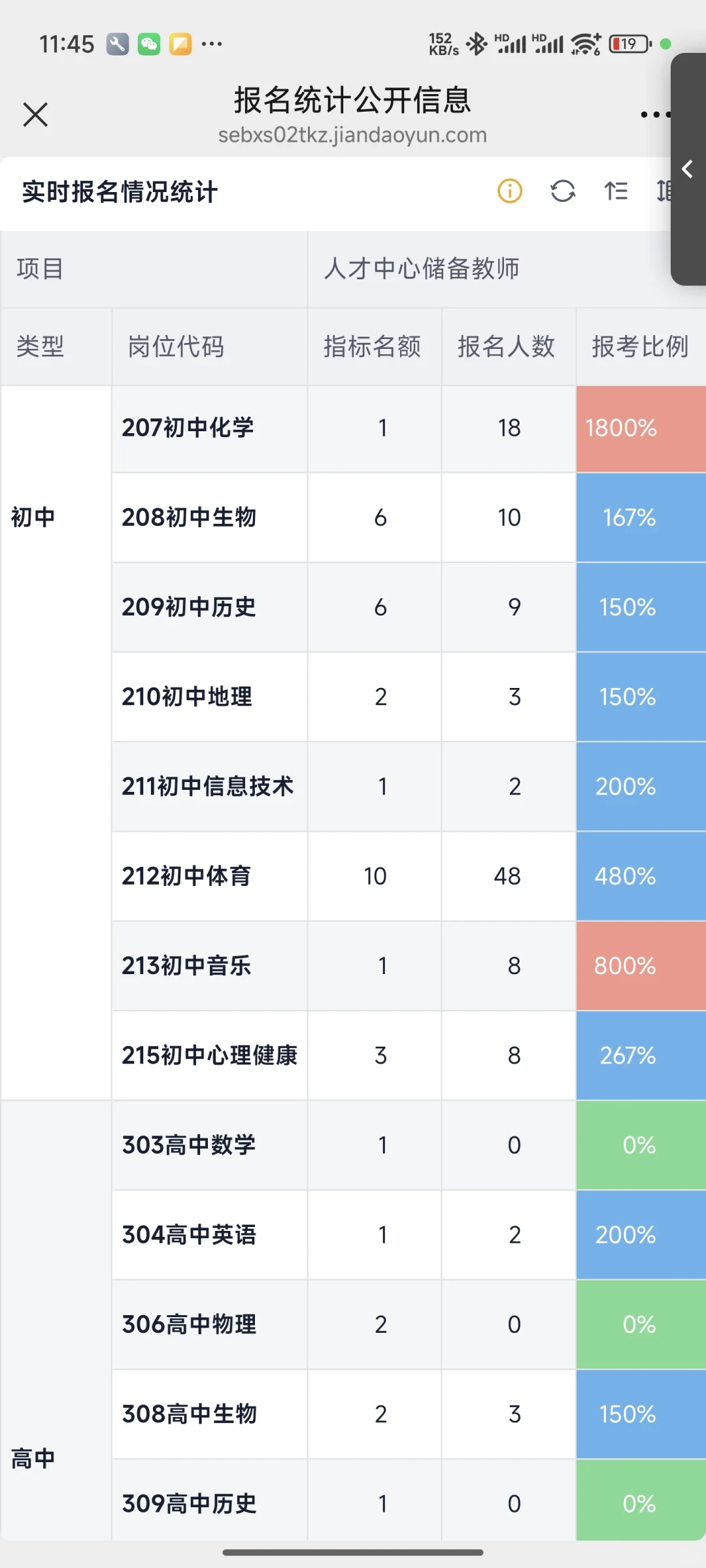Tap the red 1800% ratio cell
The width and height of the screenshot is (706, 1568).
click(x=641, y=428)
